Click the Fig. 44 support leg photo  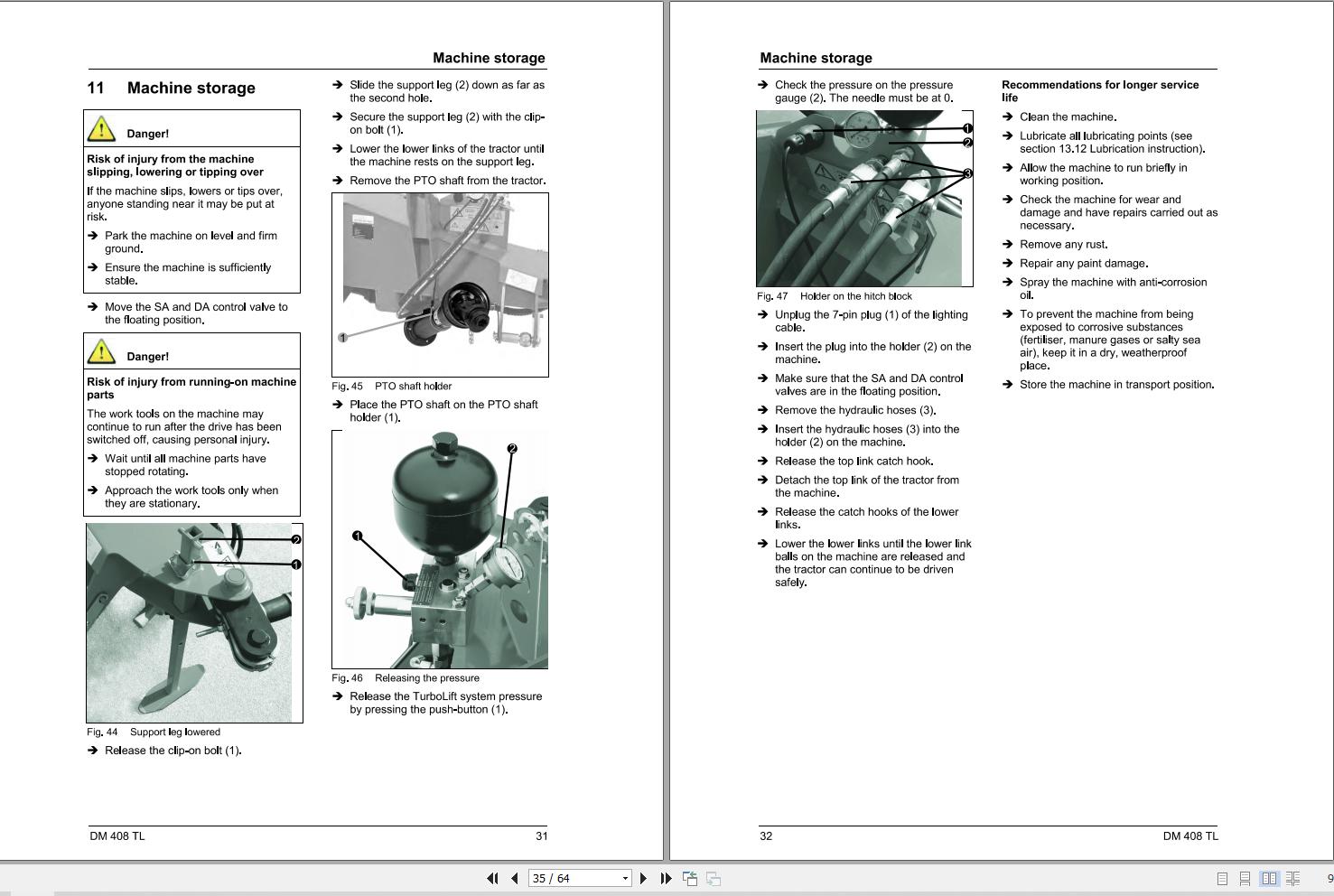pos(194,623)
